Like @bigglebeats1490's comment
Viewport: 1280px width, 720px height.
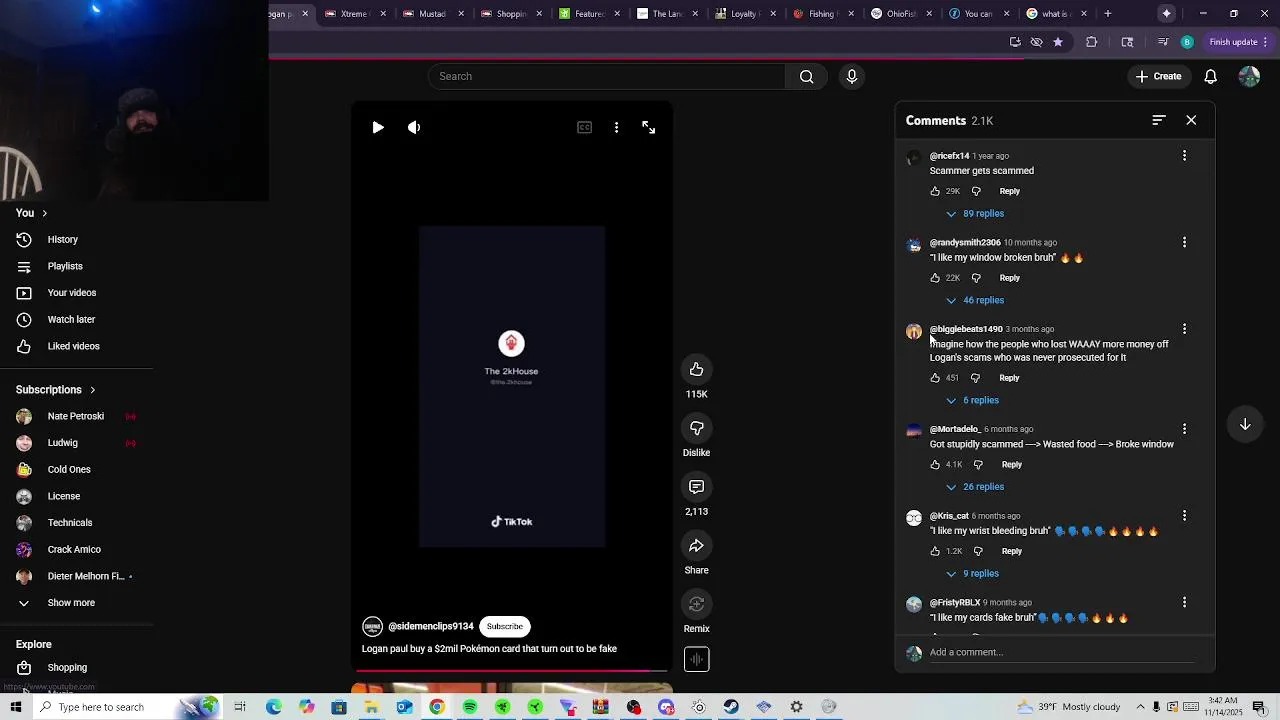pyautogui.click(x=935, y=378)
